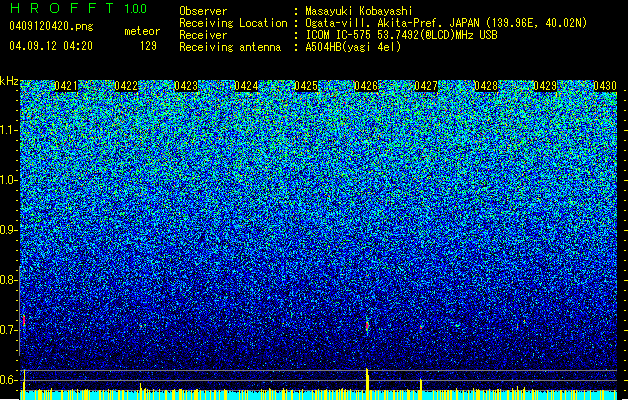Click the 0.8 kHz axis tick label

8,280
